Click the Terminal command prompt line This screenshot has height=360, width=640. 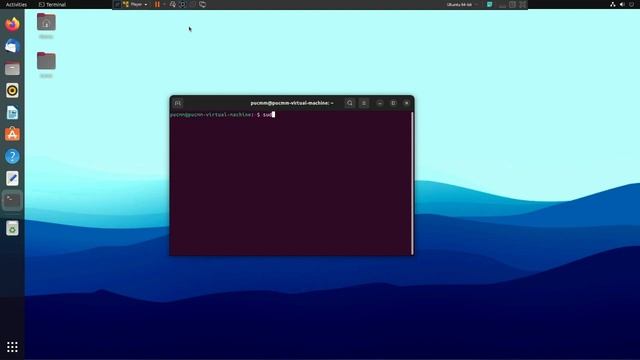[222, 115]
